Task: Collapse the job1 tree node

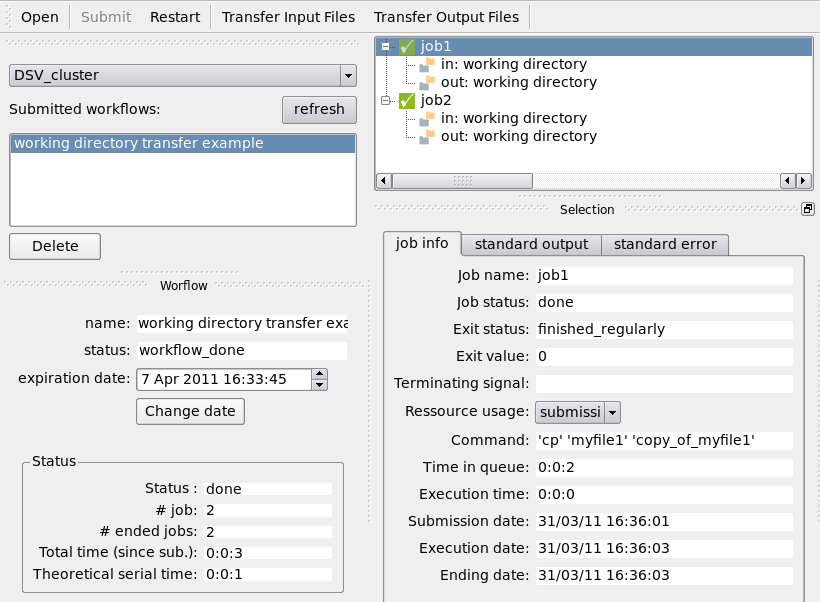Action: pyautogui.click(x=386, y=47)
